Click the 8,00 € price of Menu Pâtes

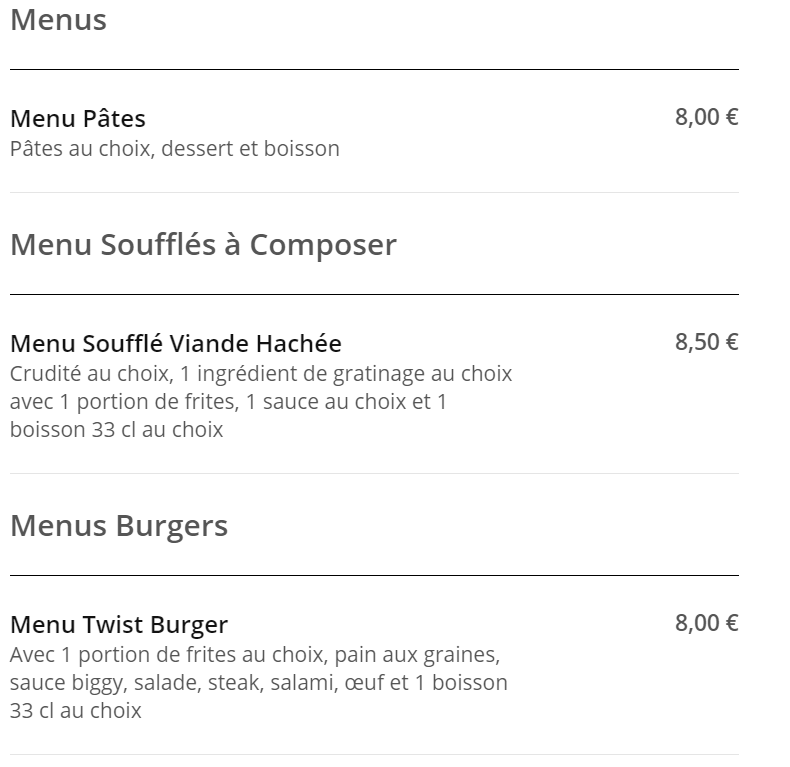pos(706,117)
